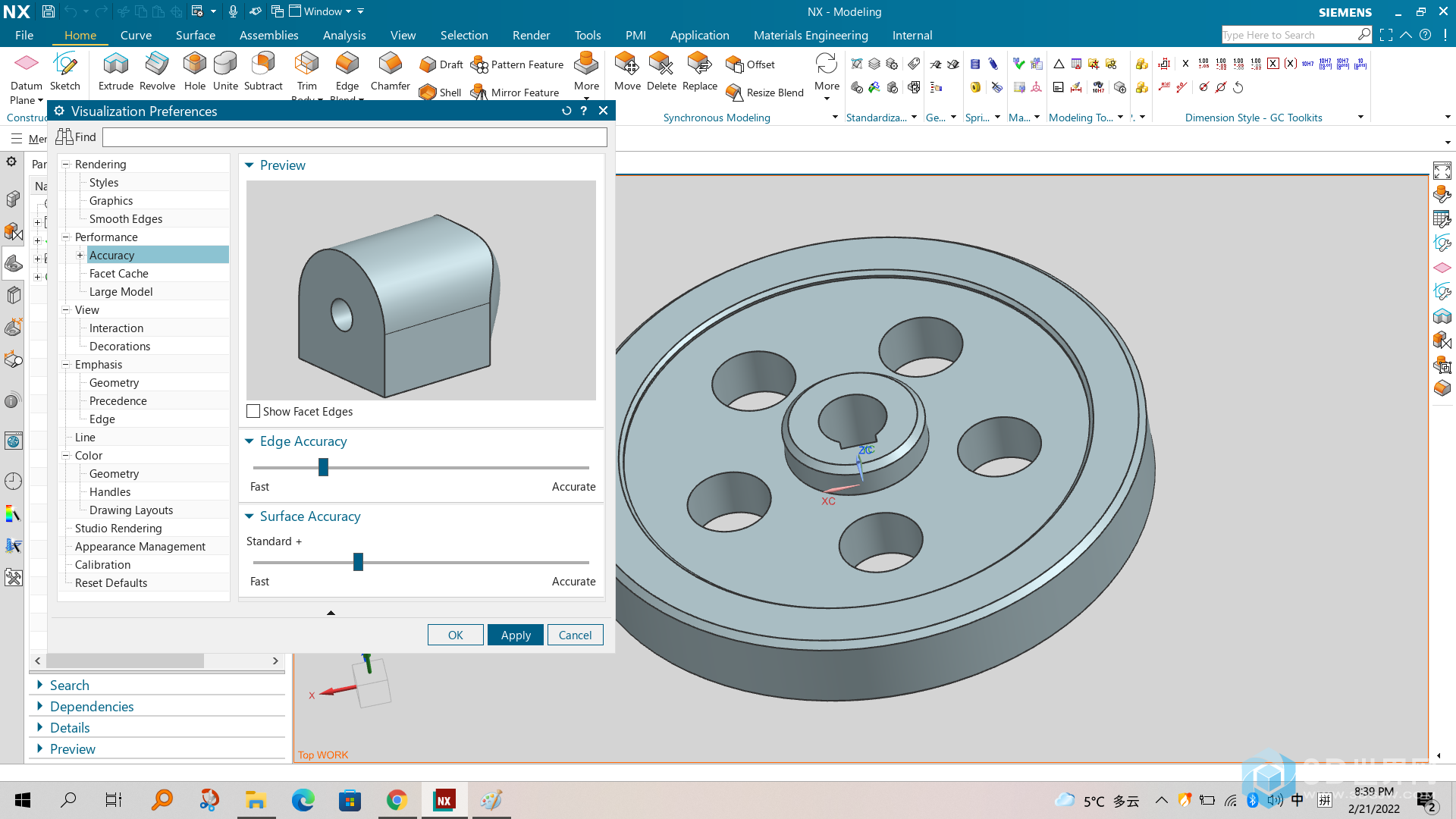Open the NX app in taskbar
The image size is (1456, 819).
[444, 800]
